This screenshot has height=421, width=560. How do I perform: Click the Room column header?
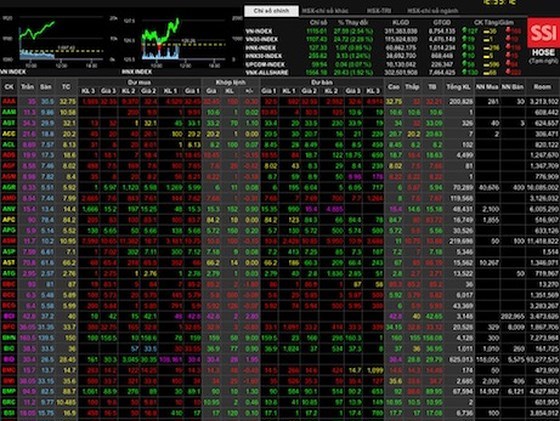pos(542,87)
